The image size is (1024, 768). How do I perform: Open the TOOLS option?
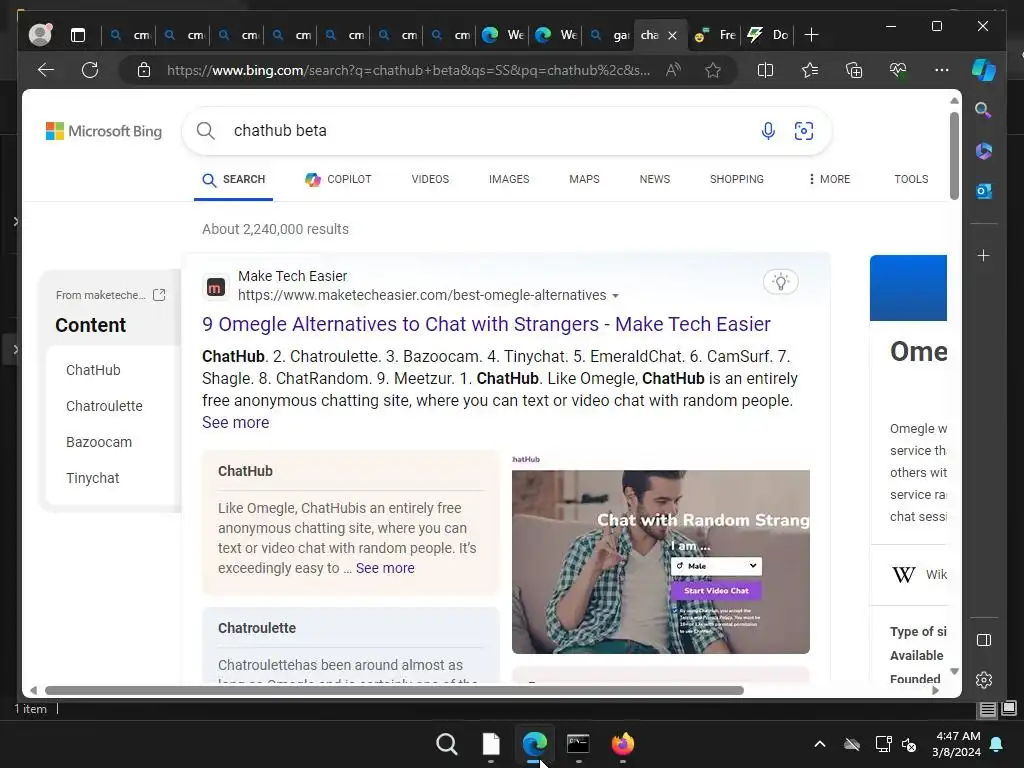point(911,179)
